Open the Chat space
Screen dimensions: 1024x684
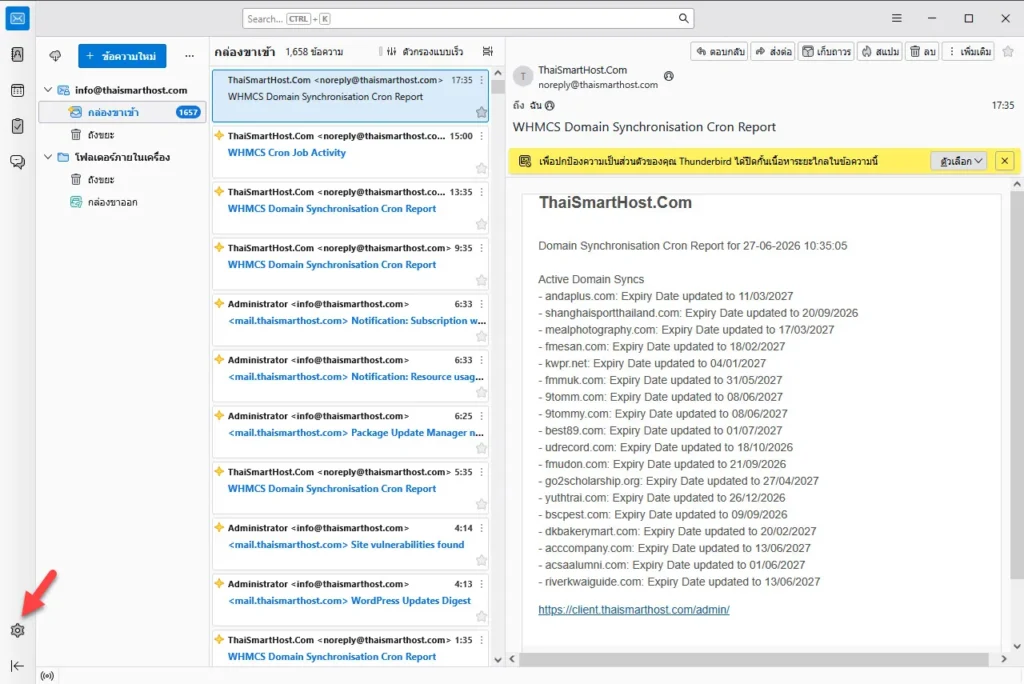pos(18,161)
